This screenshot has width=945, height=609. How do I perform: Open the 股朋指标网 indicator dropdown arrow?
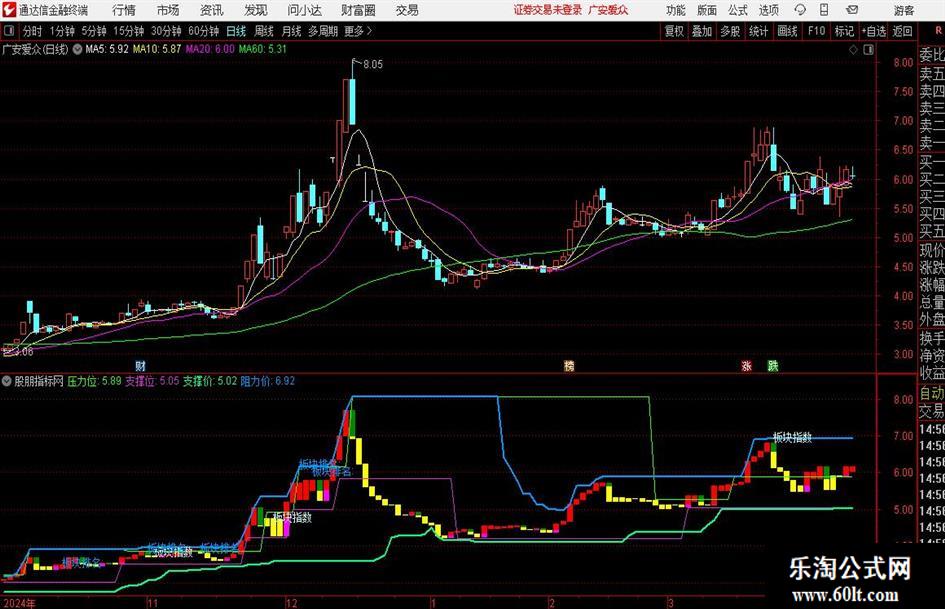tap(7, 381)
